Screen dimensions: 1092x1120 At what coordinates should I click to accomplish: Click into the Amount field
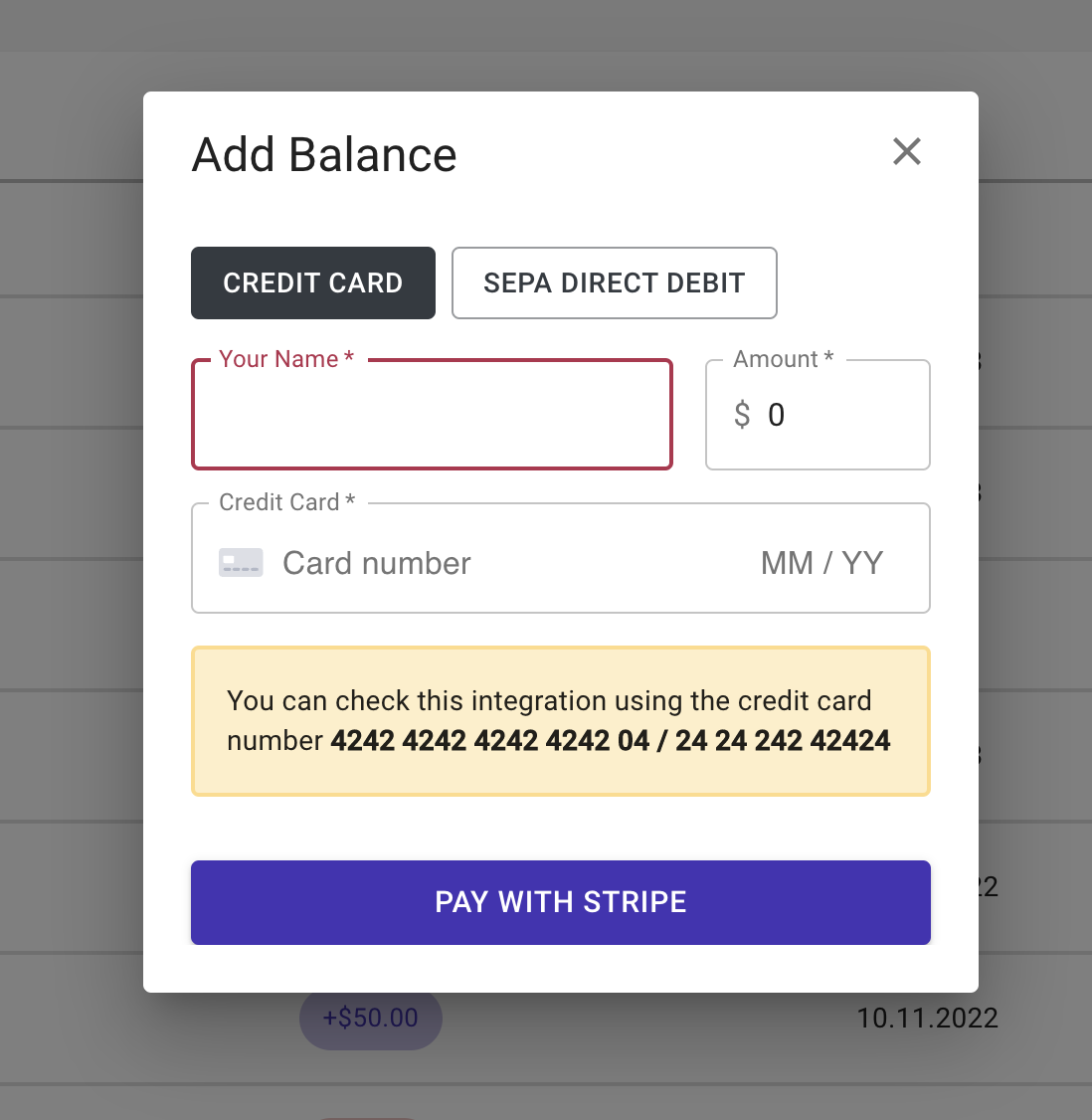pyautogui.click(x=818, y=415)
